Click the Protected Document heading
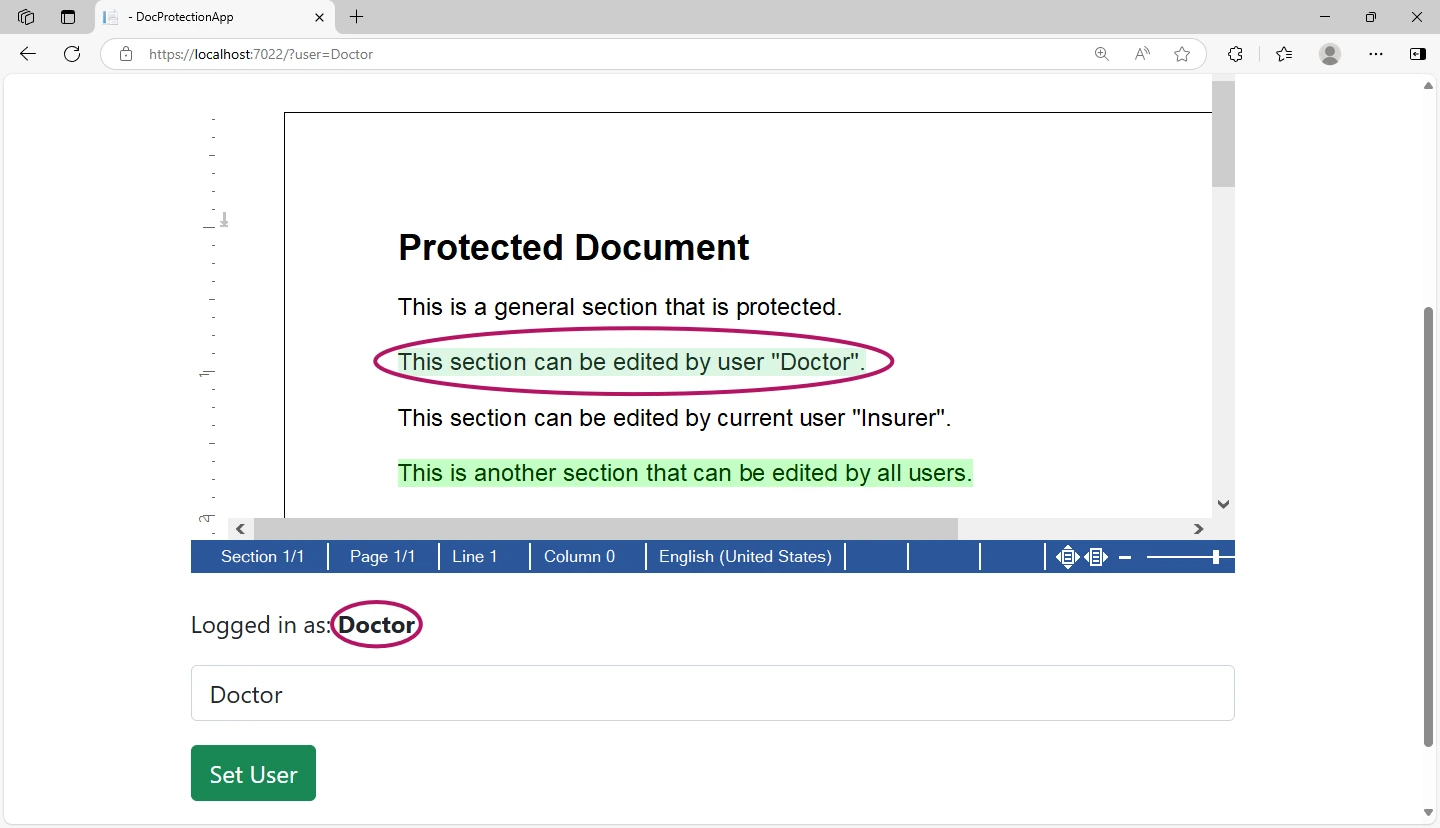1440x828 pixels. click(x=573, y=247)
